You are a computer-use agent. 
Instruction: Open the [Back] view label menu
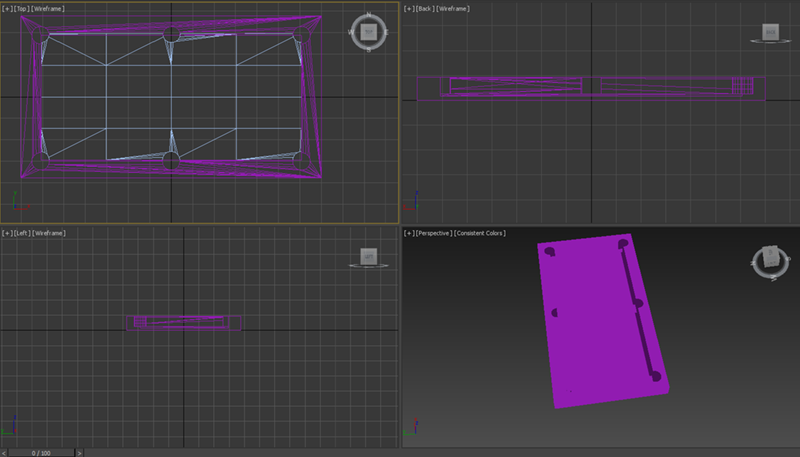[425, 8]
